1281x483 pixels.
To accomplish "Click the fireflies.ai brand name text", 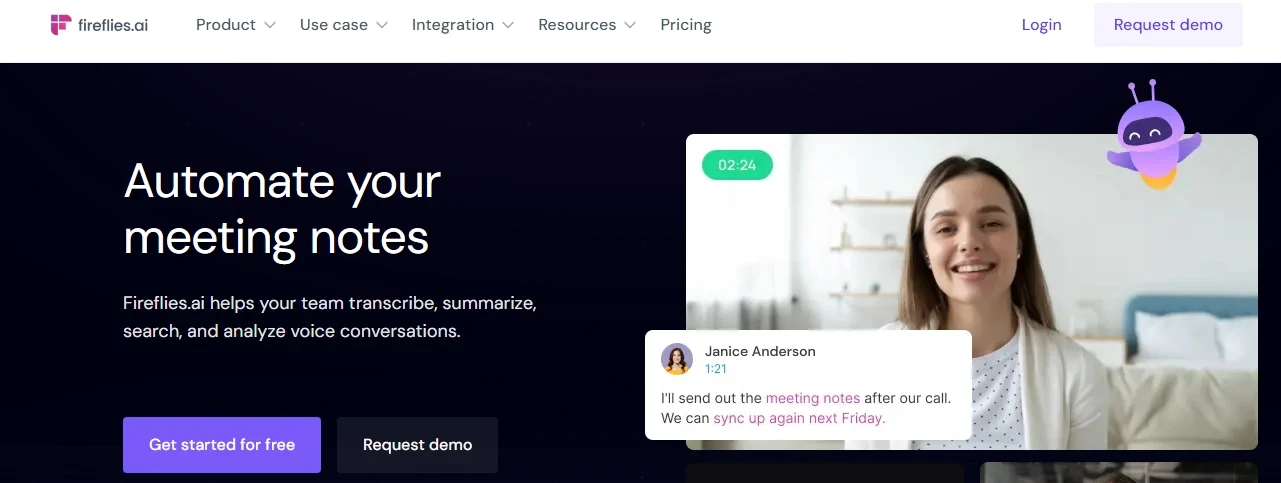I will (113, 25).
